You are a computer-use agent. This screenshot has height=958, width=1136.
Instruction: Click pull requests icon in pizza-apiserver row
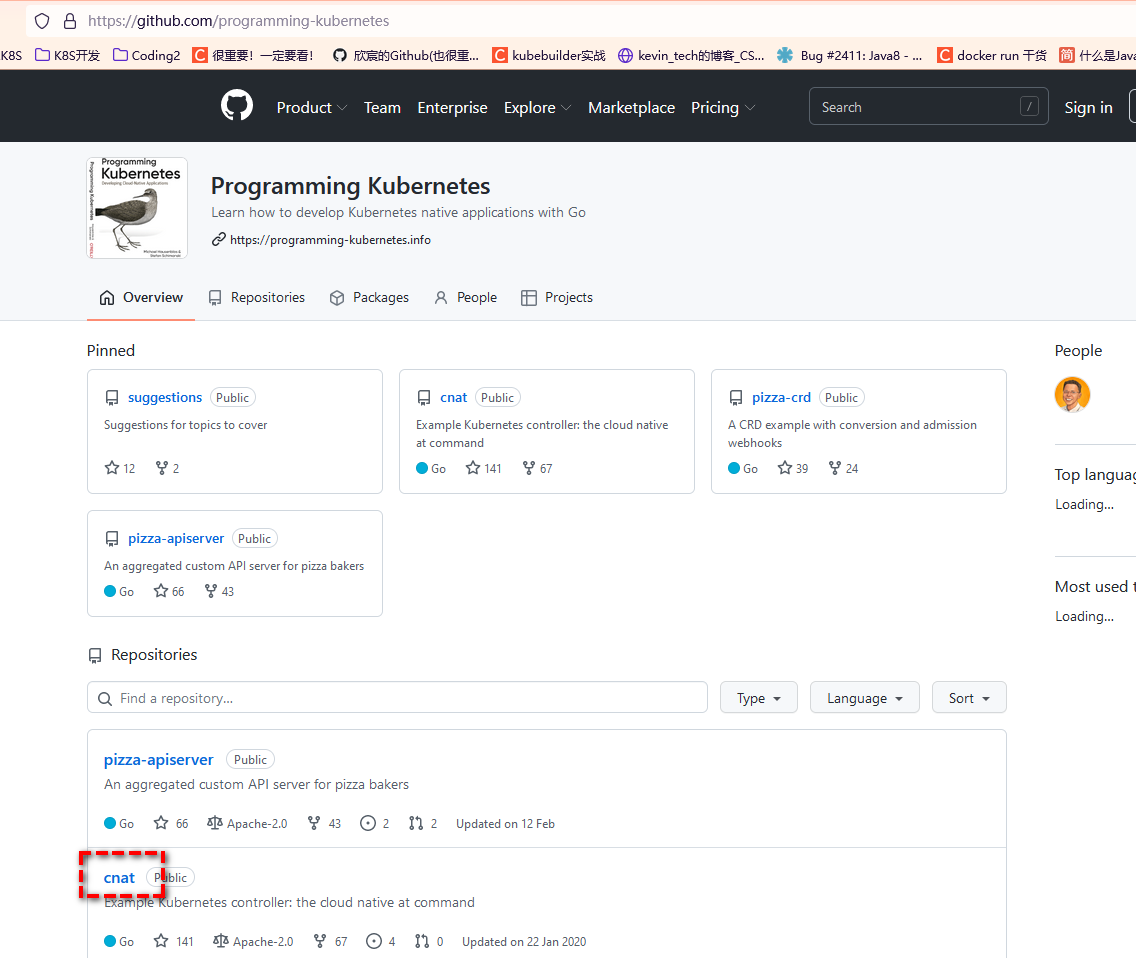click(416, 823)
